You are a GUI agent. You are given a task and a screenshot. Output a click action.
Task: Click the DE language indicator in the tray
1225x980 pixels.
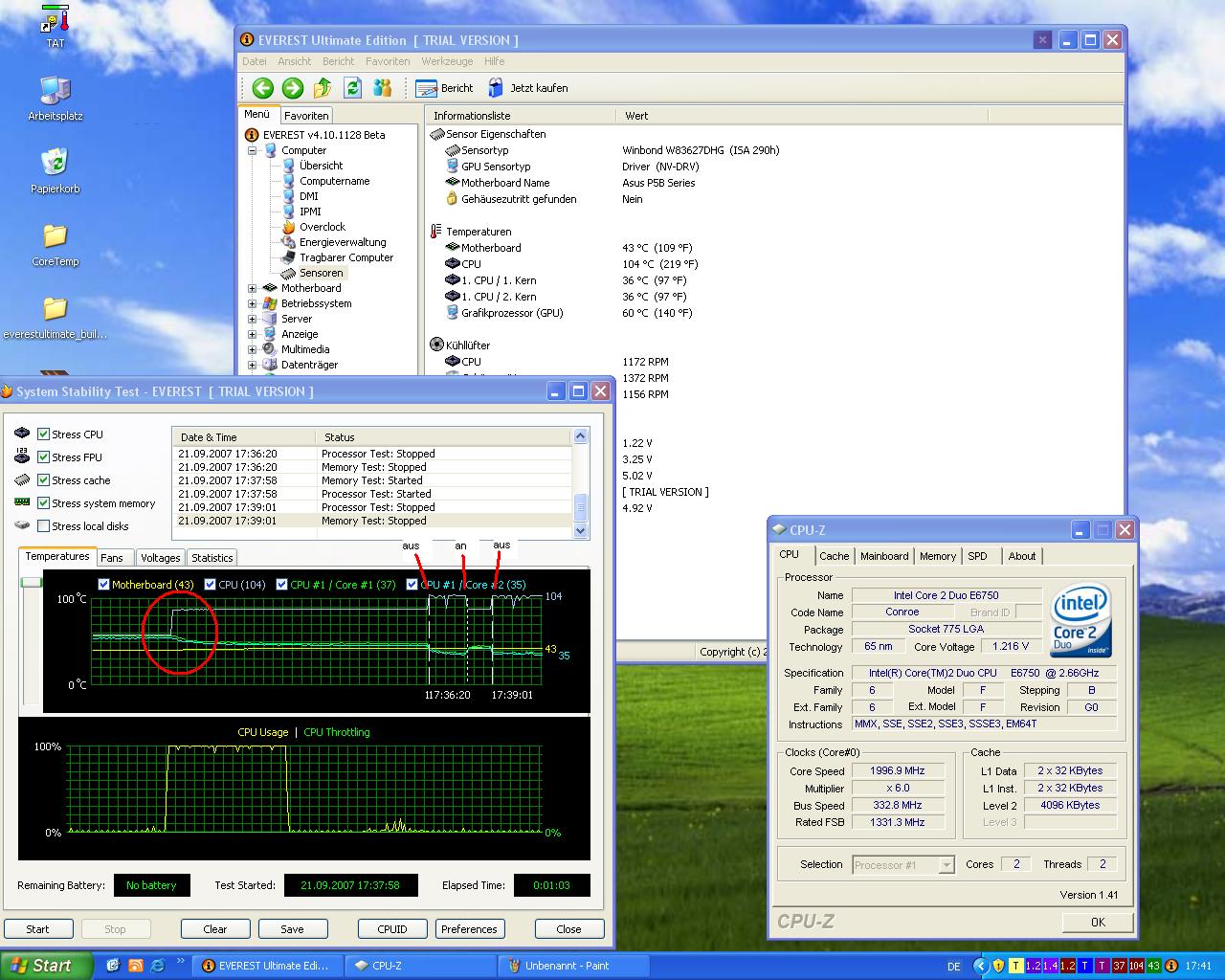pos(953,967)
